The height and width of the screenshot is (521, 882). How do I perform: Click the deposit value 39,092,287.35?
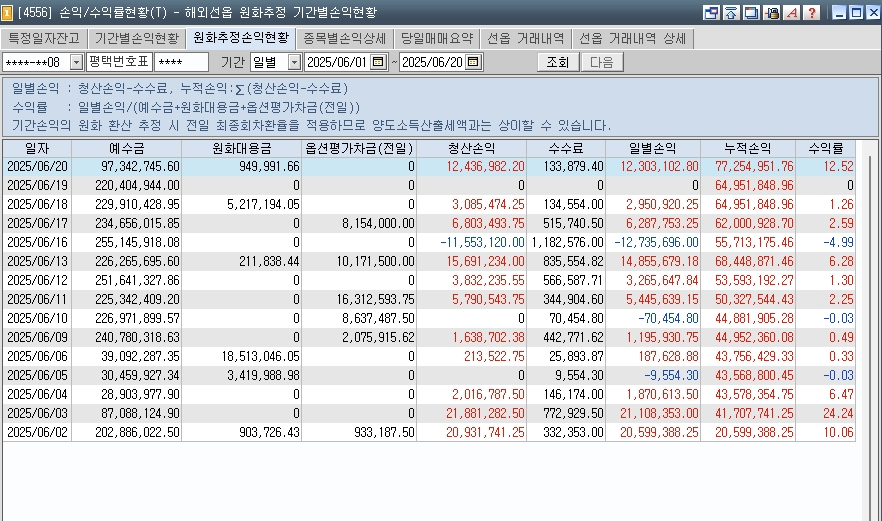point(140,357)
